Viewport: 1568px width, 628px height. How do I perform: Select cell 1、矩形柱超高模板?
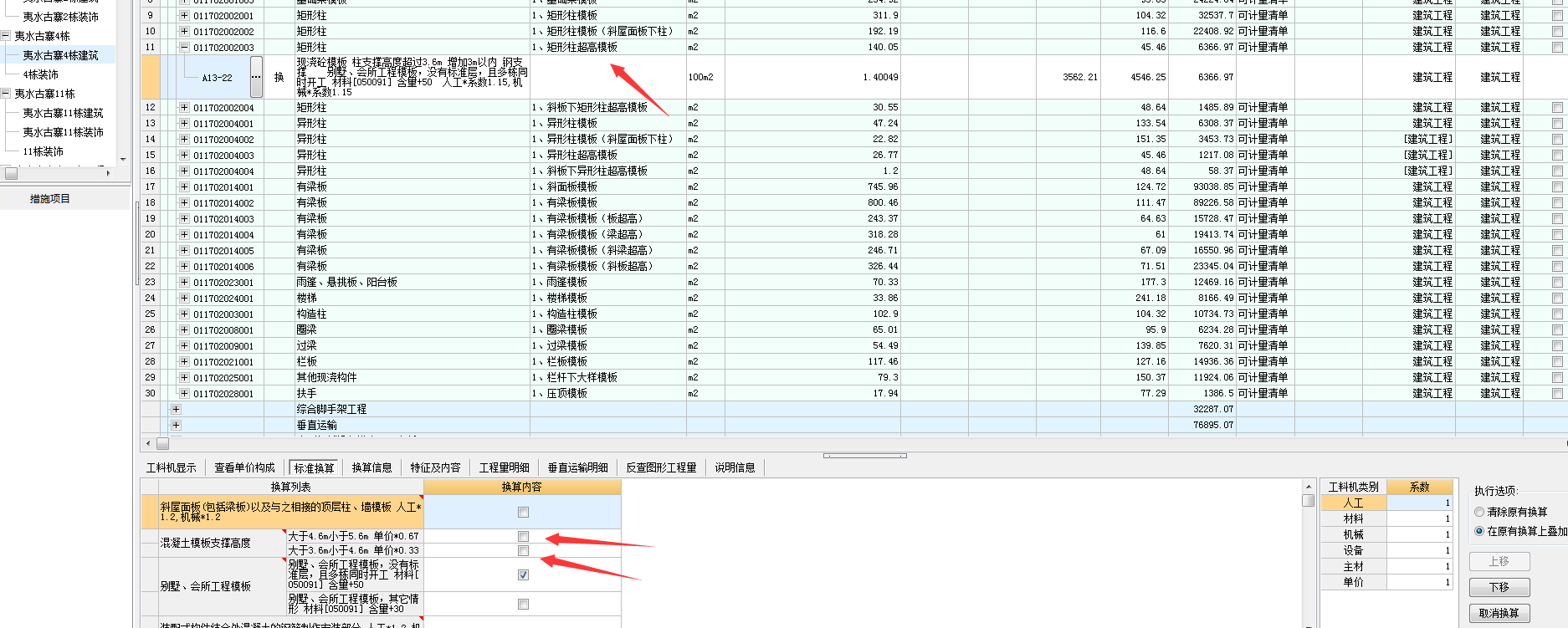tap(608, 48)
